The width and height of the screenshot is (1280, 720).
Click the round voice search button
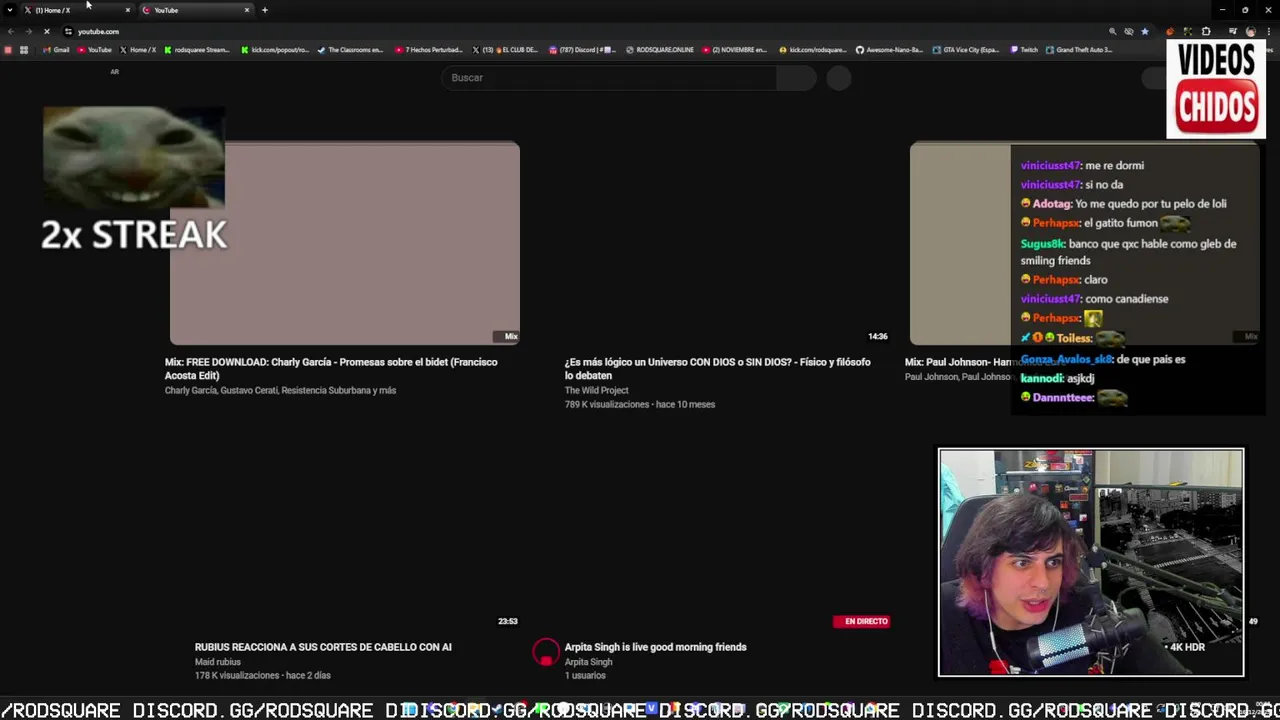click(839, 78)
